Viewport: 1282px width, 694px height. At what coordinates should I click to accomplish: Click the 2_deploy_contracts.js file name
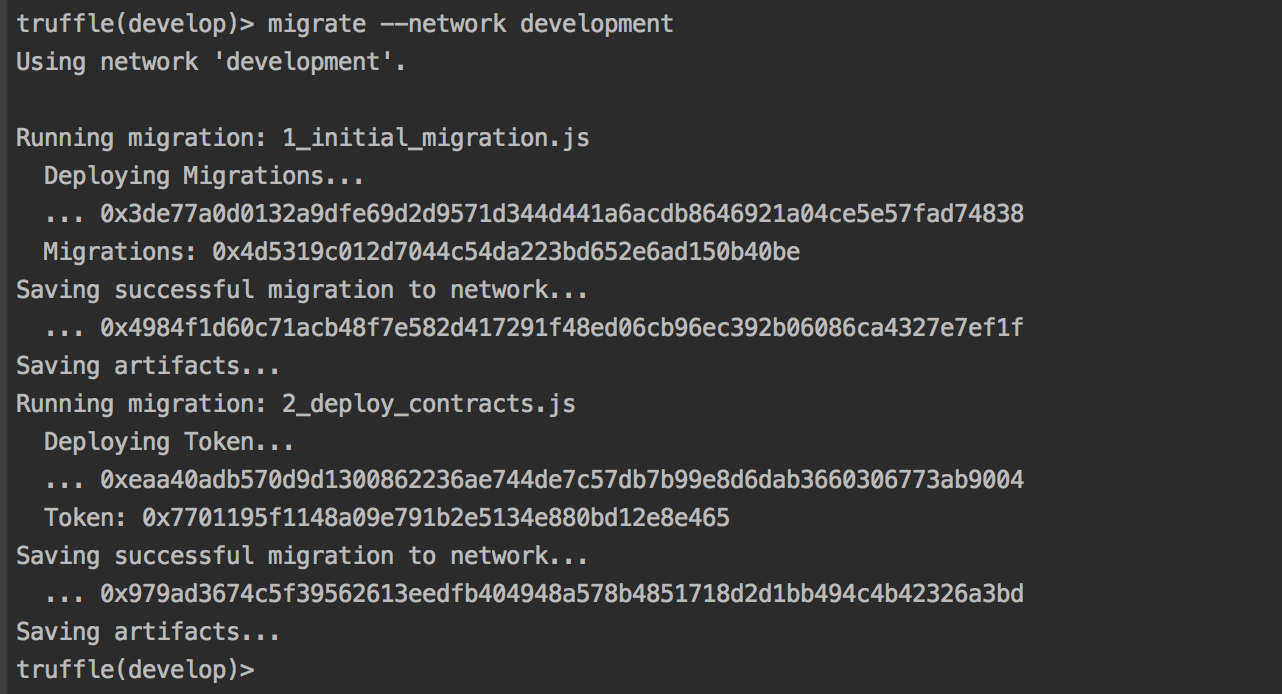coord(429,404)
